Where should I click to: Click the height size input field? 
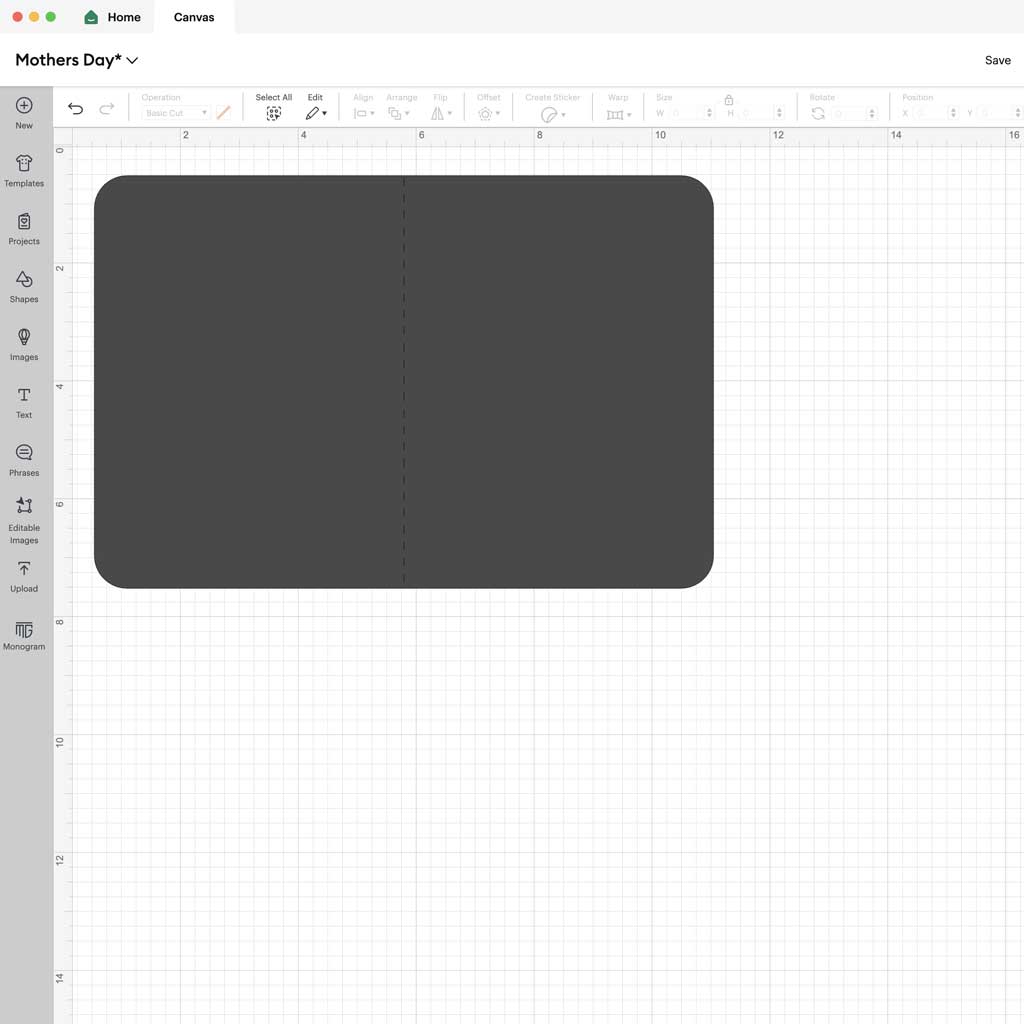pyautogui.click(x=758, y=114)
